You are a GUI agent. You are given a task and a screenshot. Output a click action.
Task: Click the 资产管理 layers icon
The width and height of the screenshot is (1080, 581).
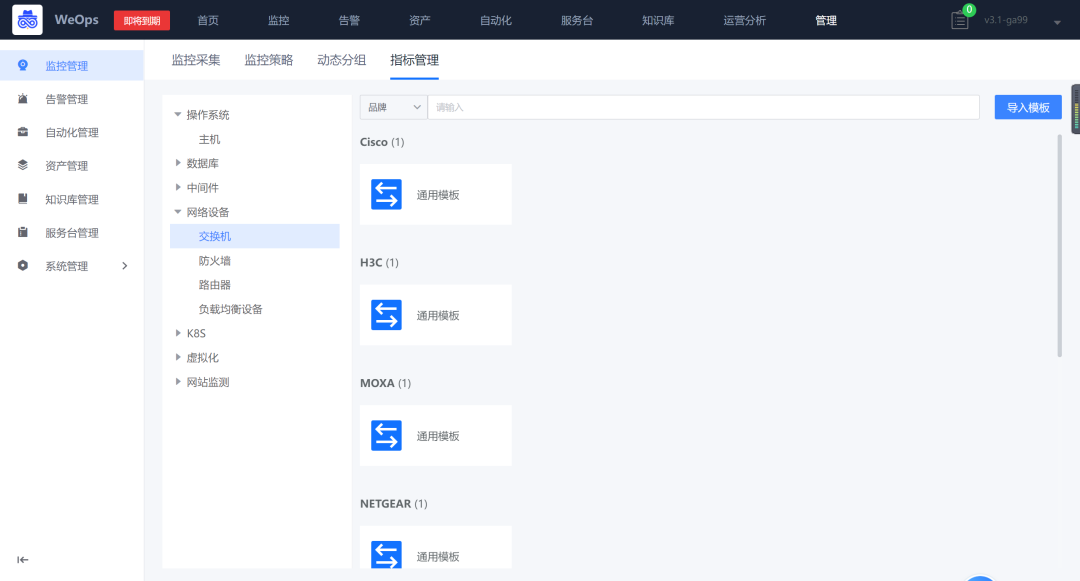pyautogui.click(x=23, y=165)
